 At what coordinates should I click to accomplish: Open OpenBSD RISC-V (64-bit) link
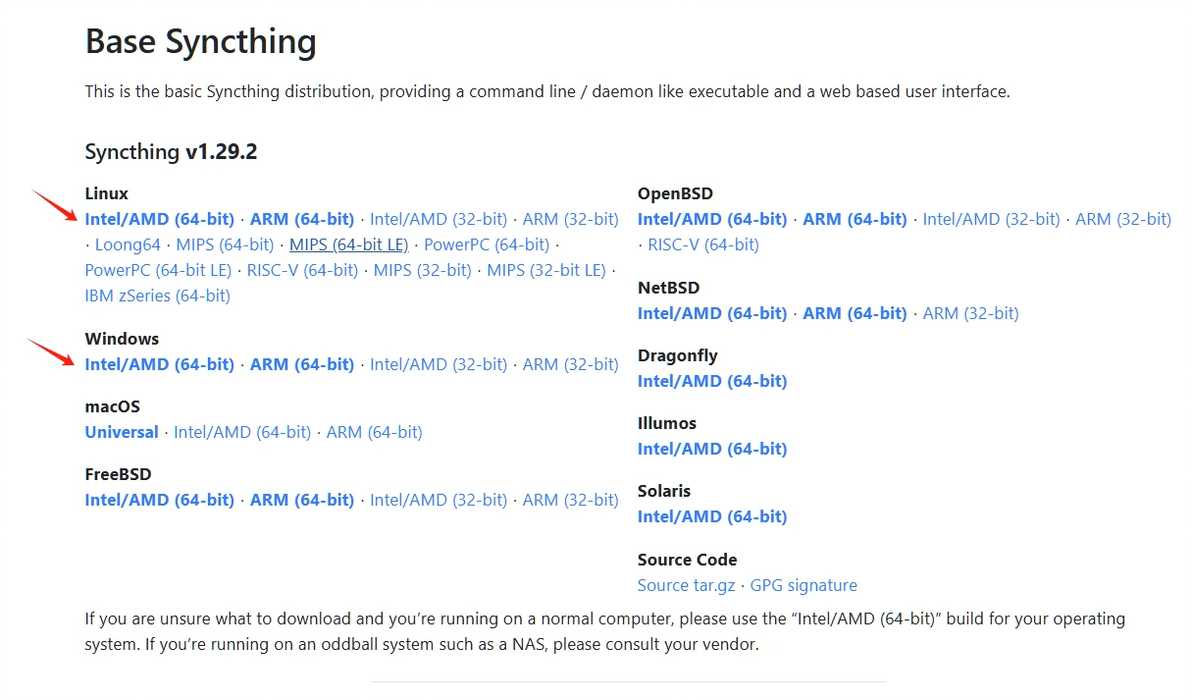coord(703,244)
